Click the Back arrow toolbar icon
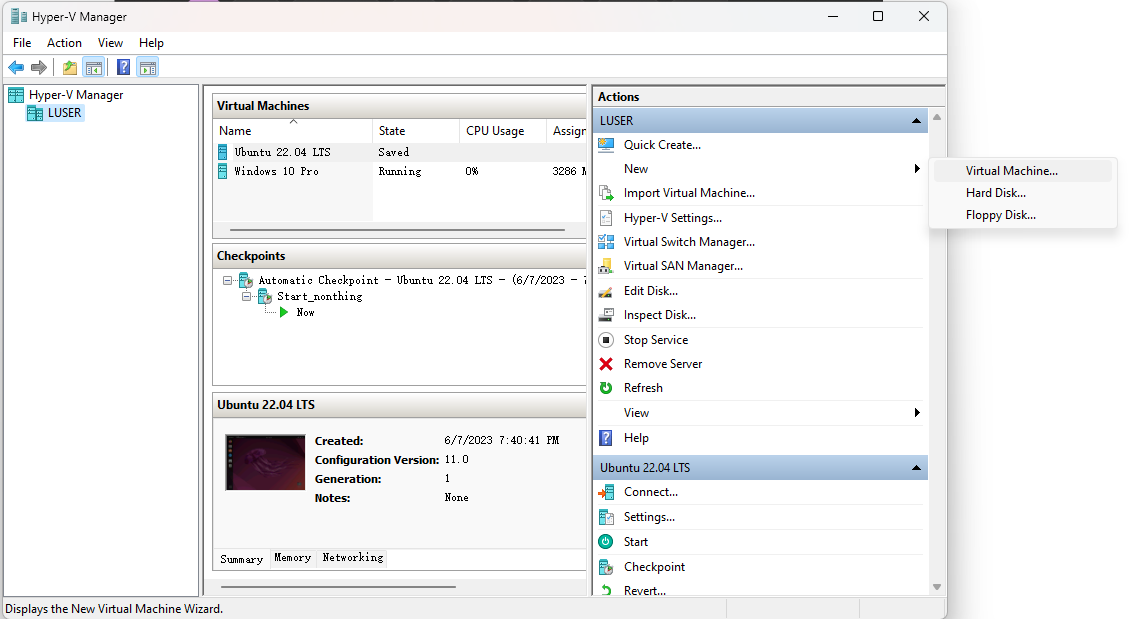Image resolution: width=1130 pixels, height=619 pixels. (x=16, y=68)
